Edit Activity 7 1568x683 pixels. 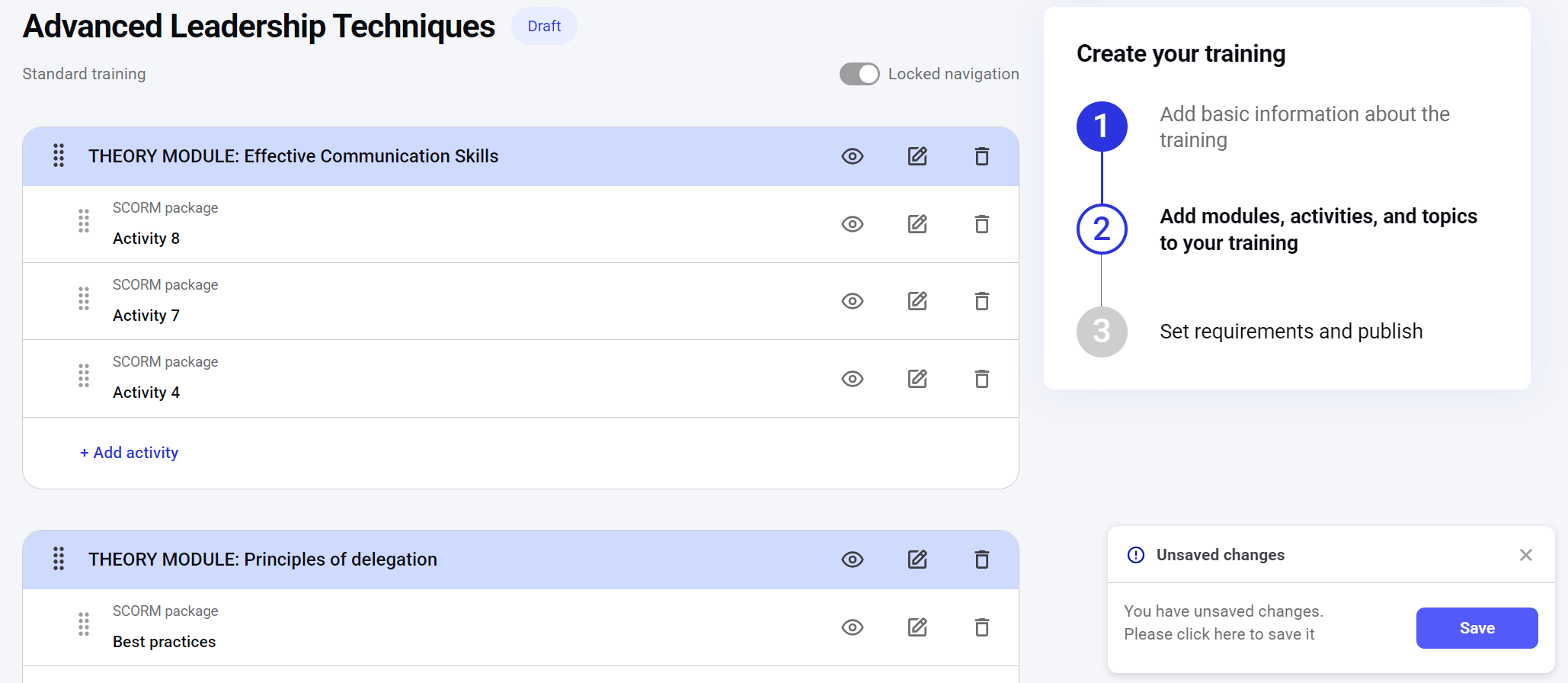917,301
